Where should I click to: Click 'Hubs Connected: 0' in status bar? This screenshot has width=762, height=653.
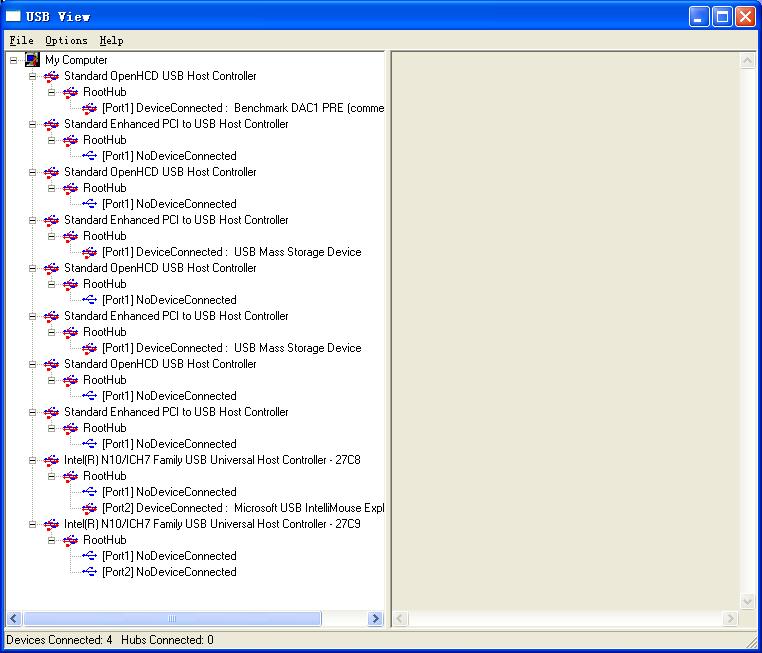click(167, 640)
